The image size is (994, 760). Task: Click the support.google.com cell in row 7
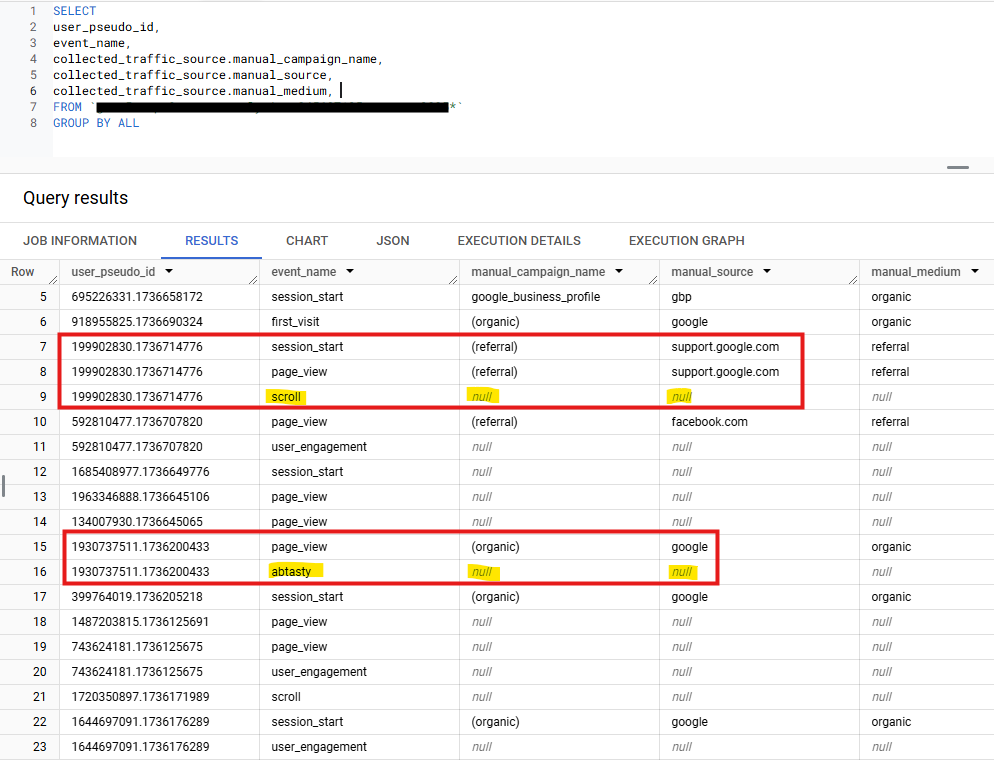coord(724,347)
